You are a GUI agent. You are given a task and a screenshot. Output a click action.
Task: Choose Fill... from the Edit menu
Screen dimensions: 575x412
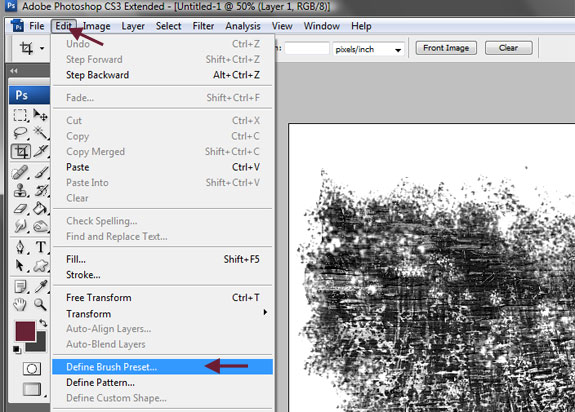pyautogui.click(x=163, y=259)
